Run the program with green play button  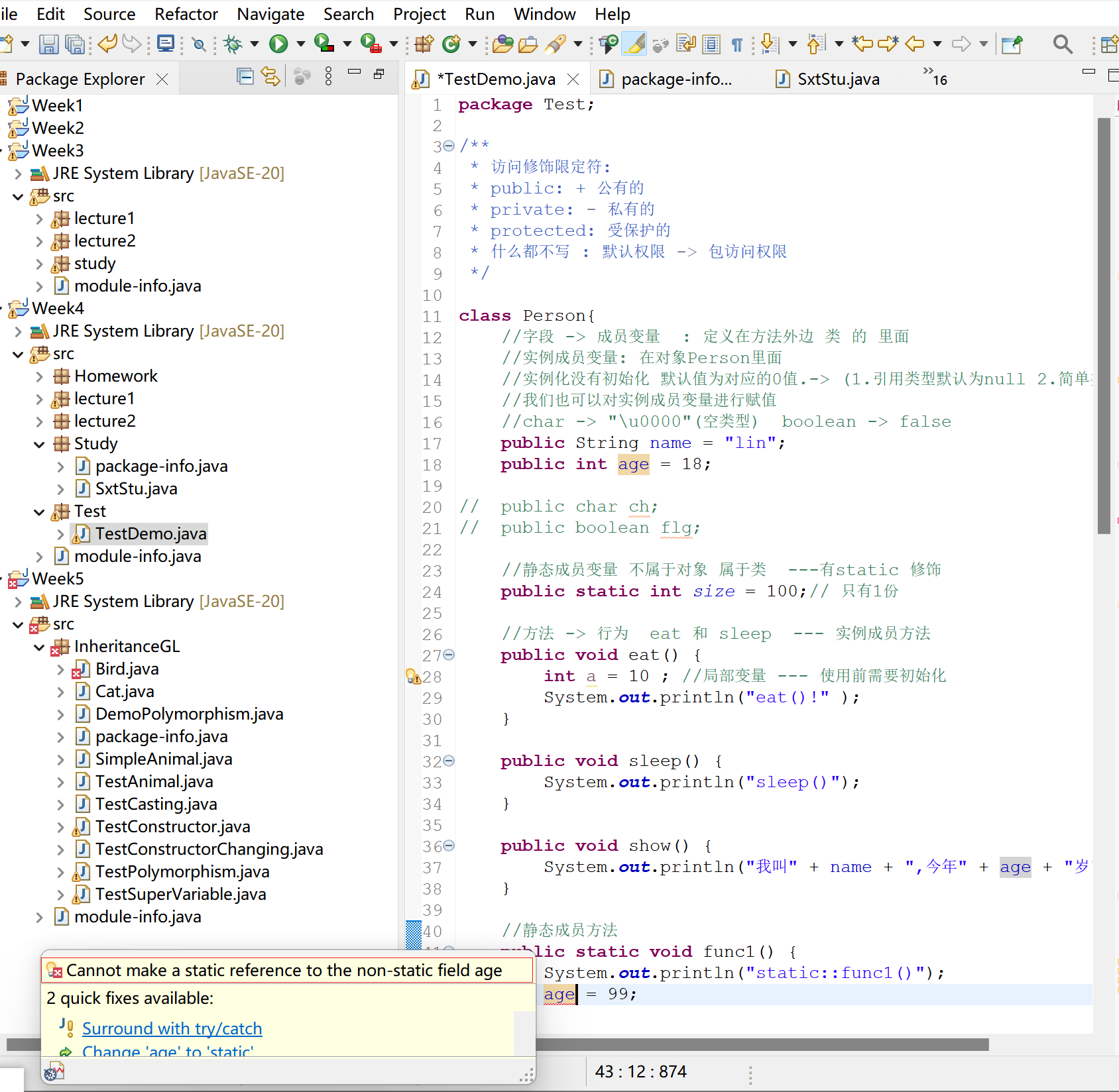tap(278, 44)
